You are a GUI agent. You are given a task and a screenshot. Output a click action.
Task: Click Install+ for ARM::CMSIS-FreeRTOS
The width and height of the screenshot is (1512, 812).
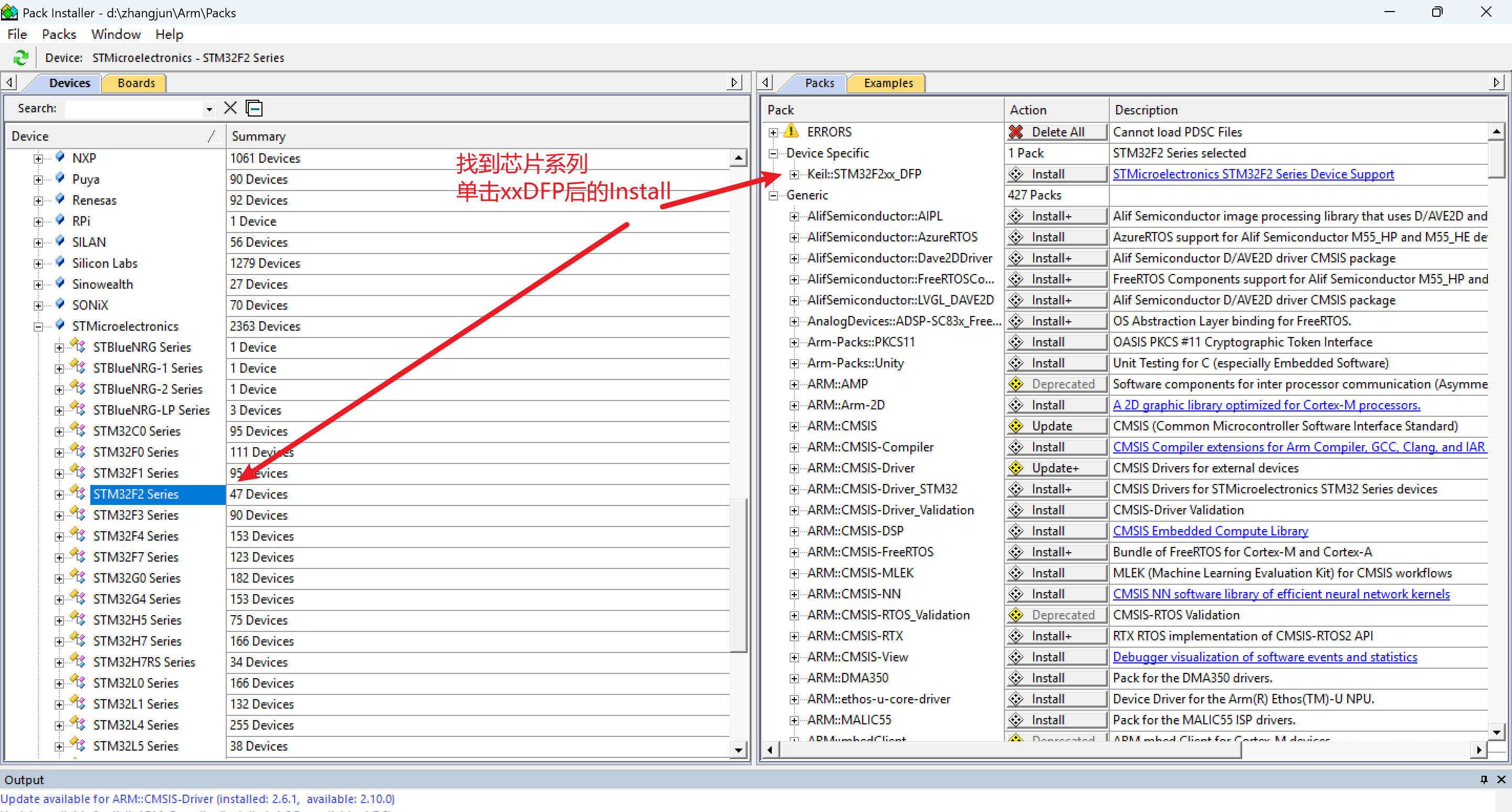(x=1056, y=552)
